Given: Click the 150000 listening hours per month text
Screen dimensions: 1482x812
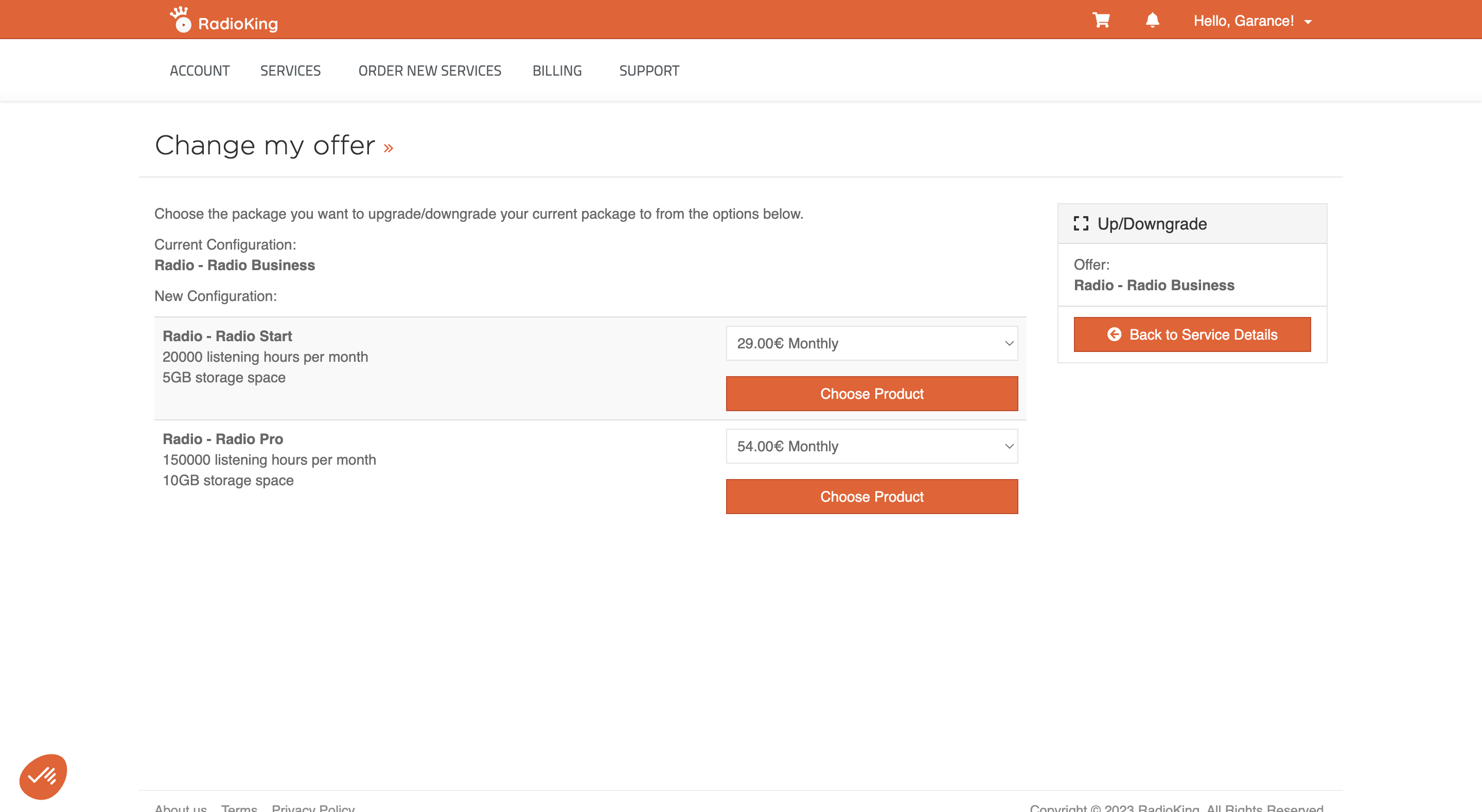Looking at the screenshot, I should click(x=269, y=460).
